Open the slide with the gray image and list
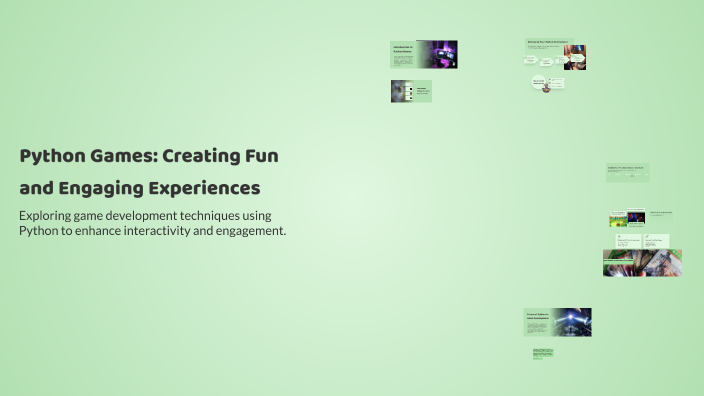The width and height of the screenshot is (704, 396). [x=411, y=91]
